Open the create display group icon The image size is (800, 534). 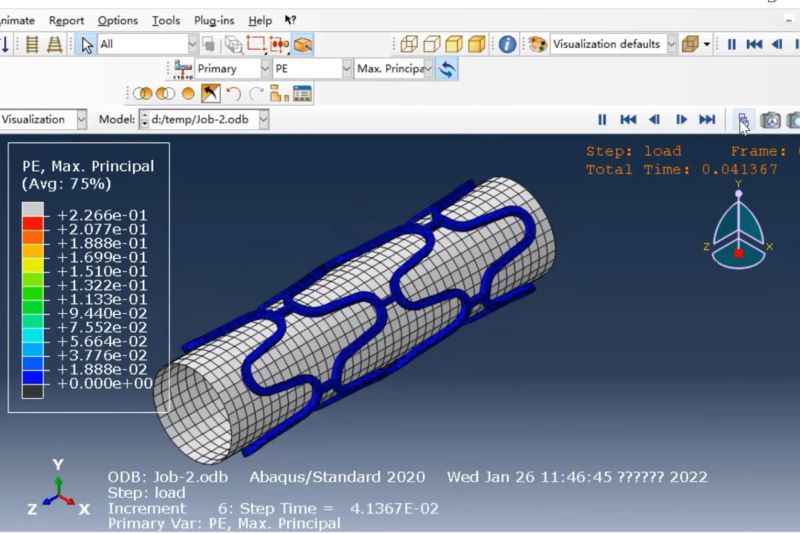(279, 93)
